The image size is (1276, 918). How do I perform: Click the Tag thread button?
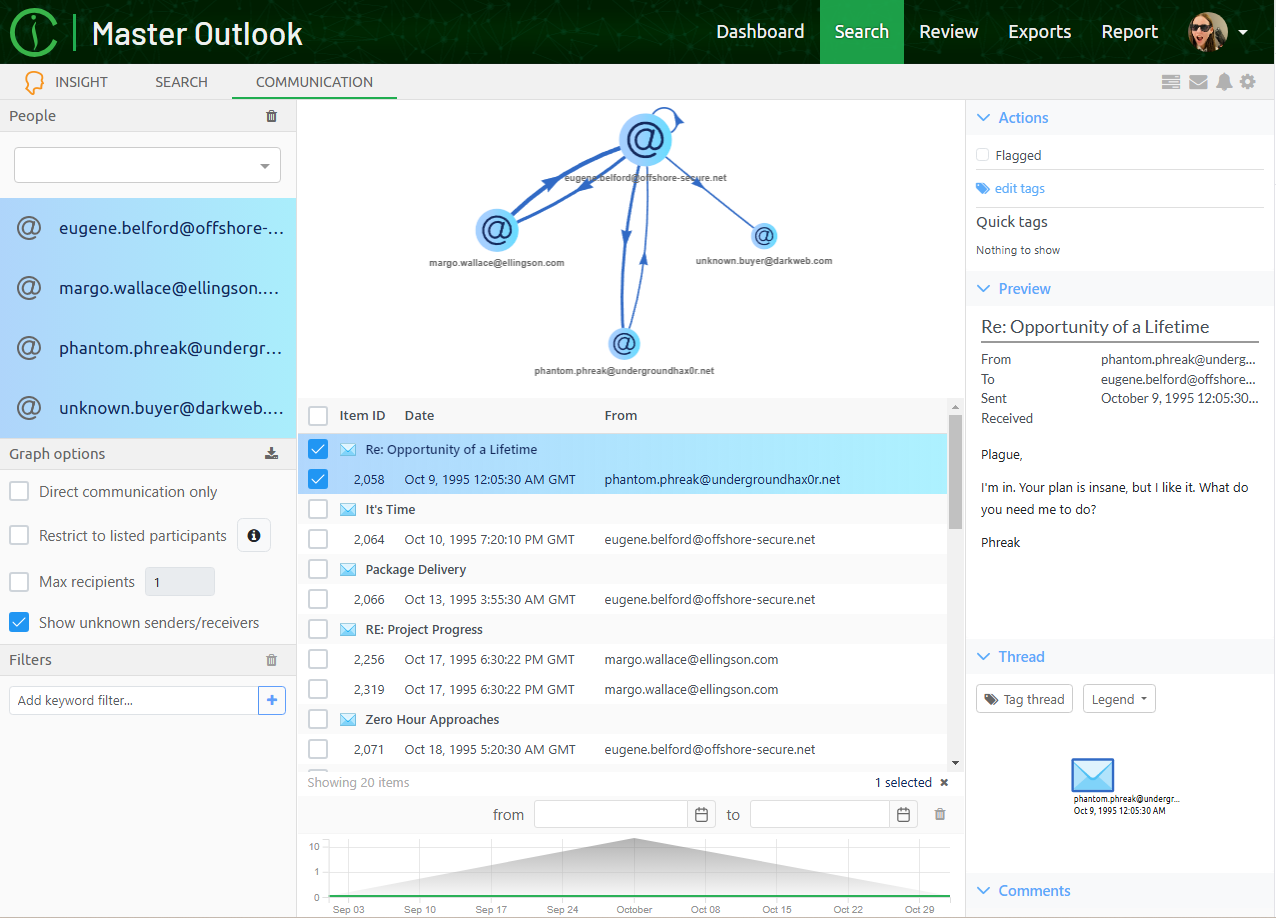click(x=1024, y=698)
